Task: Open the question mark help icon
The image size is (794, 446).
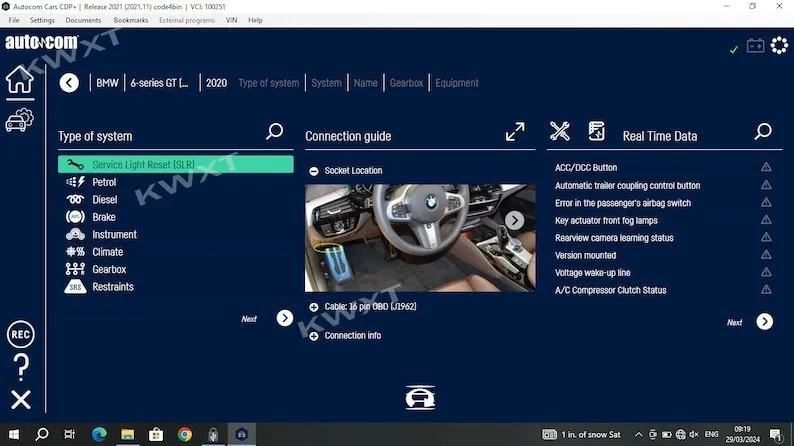Action: coord(21,367)
